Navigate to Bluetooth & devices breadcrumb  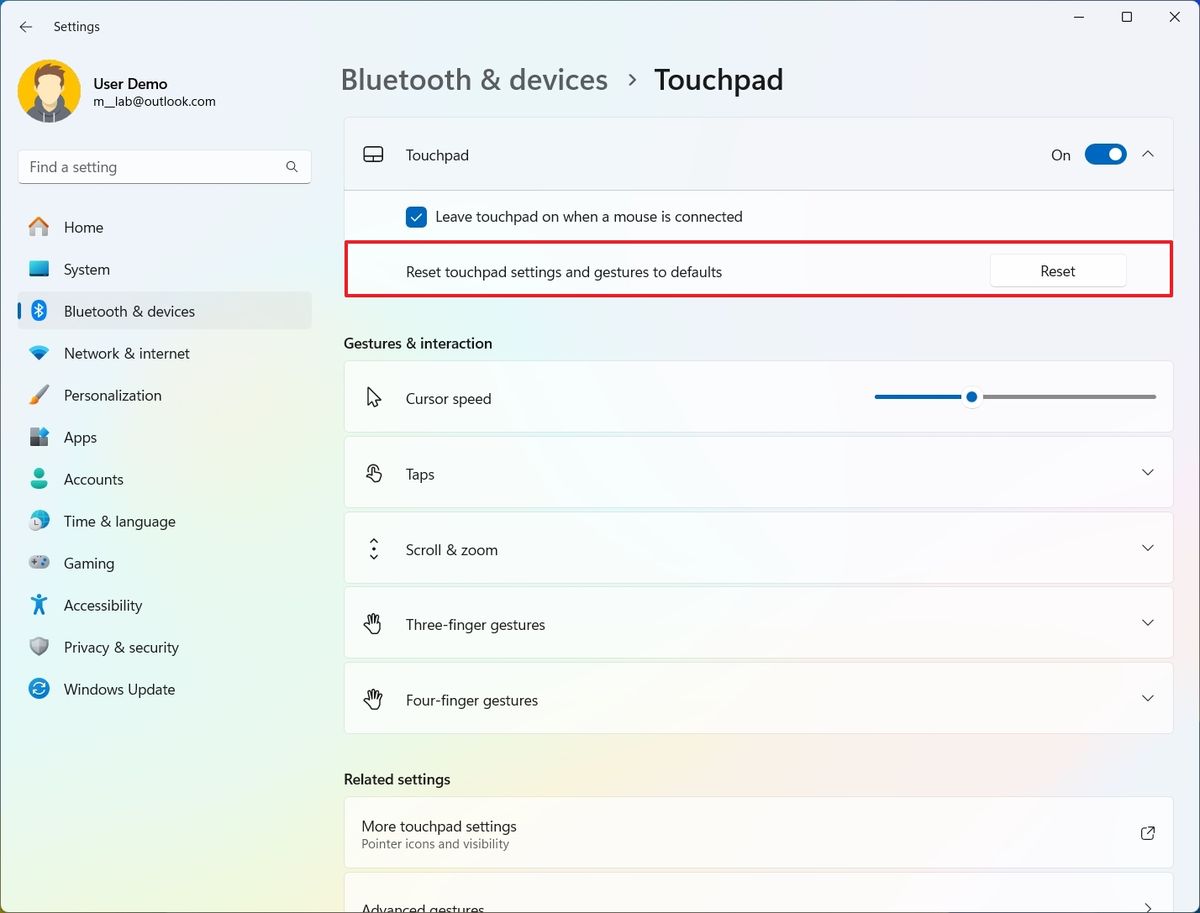coord(474,79)
